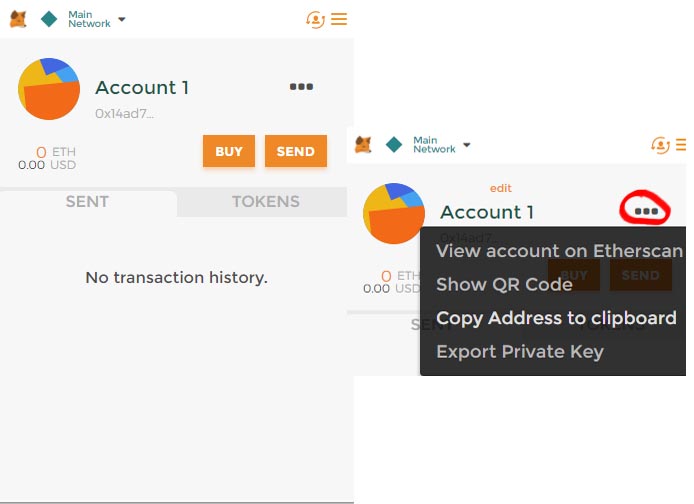Click the Account 1 name in left panel
Viewport: 694px width, 504px height.
pos(142,87)
